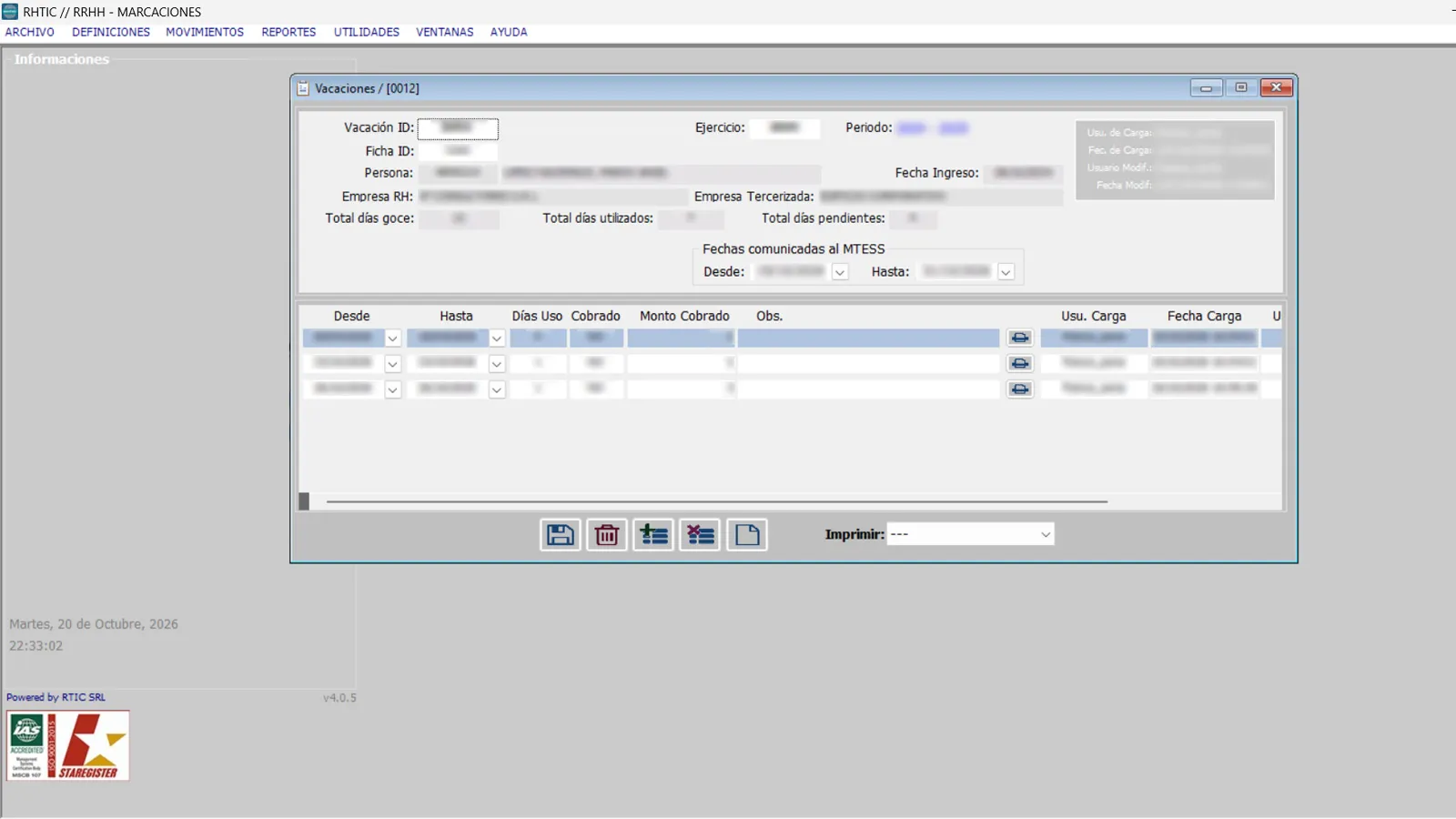Open the Desde date dropdown in the highlighted row
Image resolution: width=1456 pixels, height=819 pixels.
[x=392, y=338]
